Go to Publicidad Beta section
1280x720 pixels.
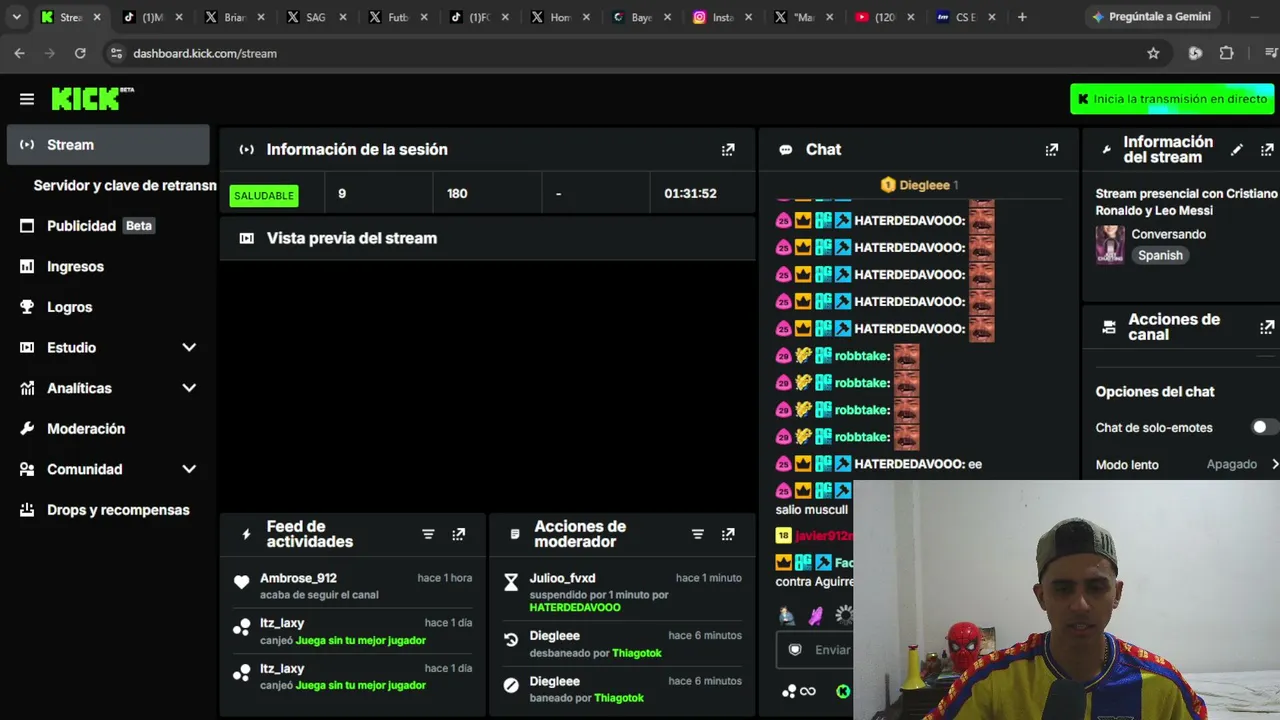coord(108,226)
